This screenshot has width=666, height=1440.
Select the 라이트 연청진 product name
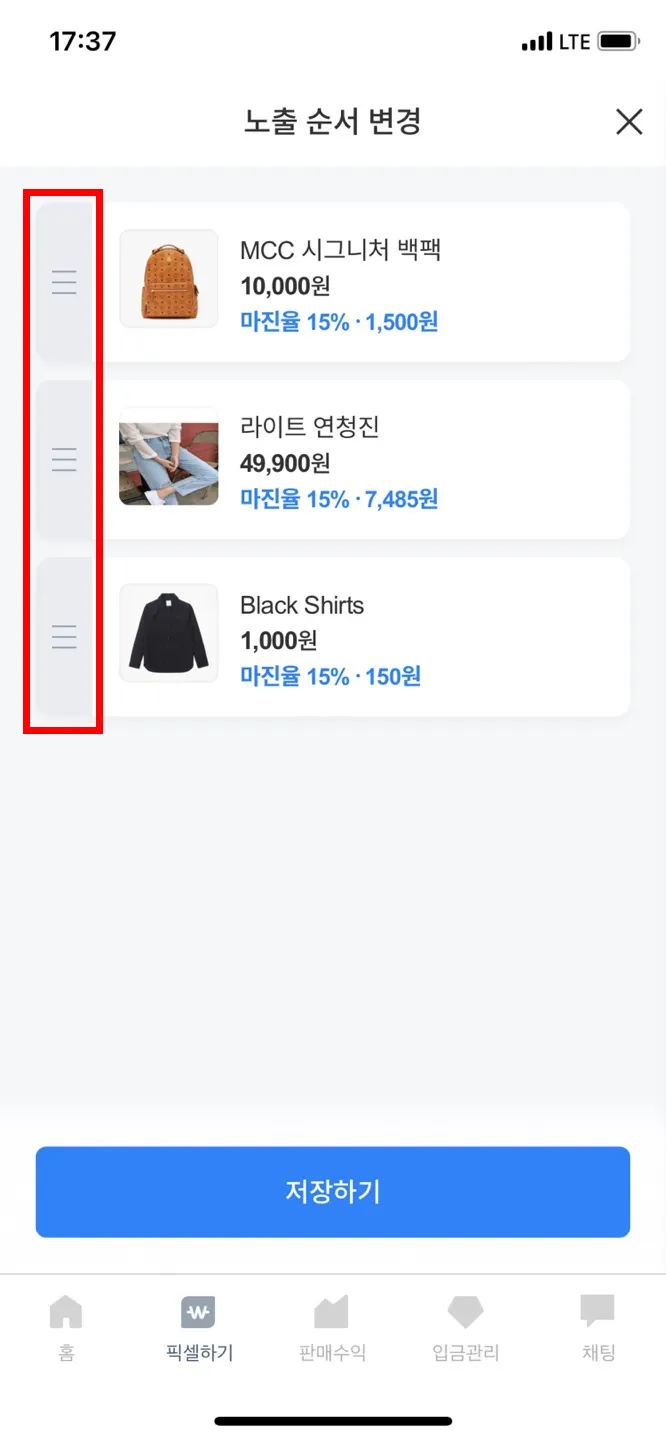coord(310,427)
